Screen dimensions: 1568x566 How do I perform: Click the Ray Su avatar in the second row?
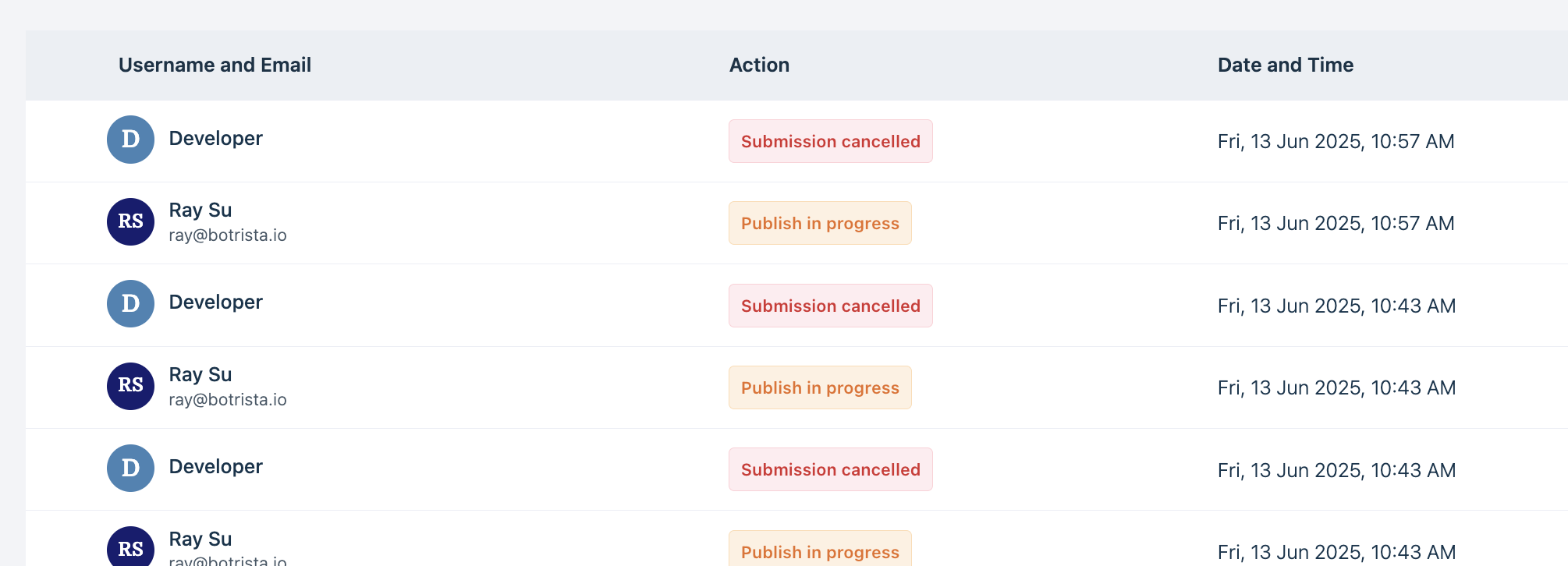pos(130,221)
